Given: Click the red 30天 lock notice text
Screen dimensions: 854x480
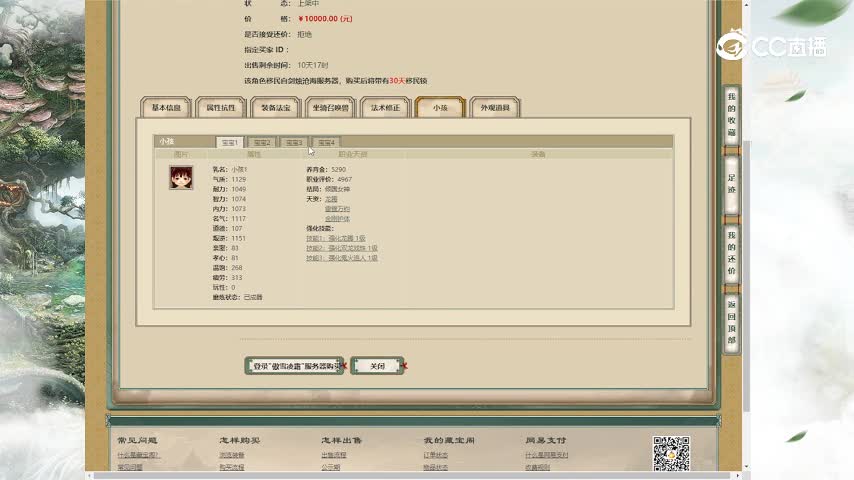Looking at the screenshot, I should [x=397, y=81].
